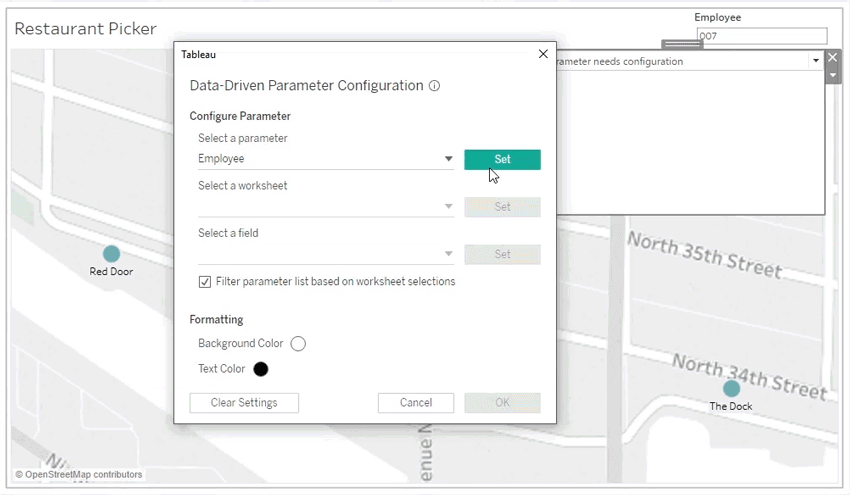The width and height of the screenshot is (850, 495).
Task: Select the Red Door map marker
Action: pyautogui.click(x=111, y=254)
